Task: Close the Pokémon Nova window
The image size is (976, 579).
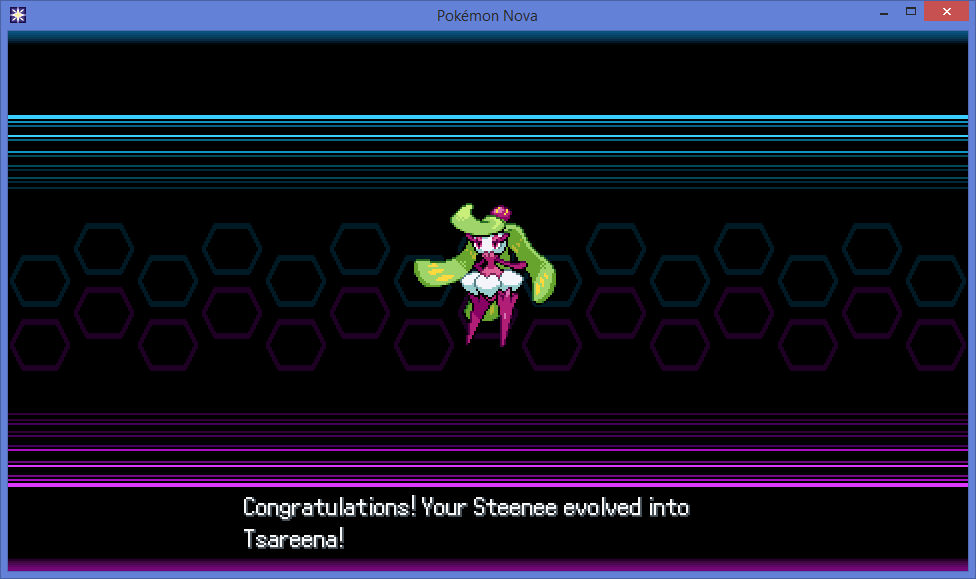Action: coord(946,11)
